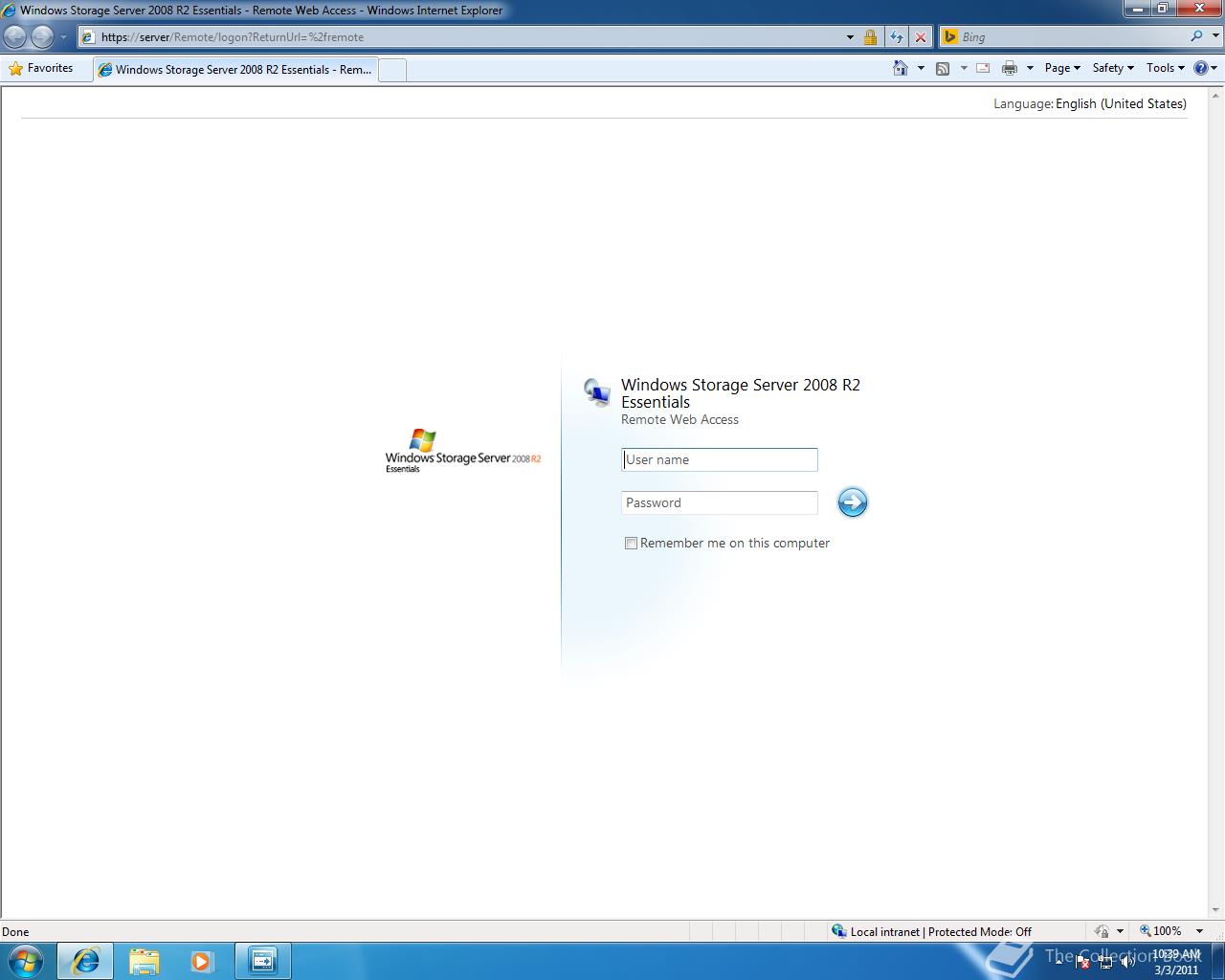Click the Bing provider icon

pyautogui.click(x=950, y=37)
